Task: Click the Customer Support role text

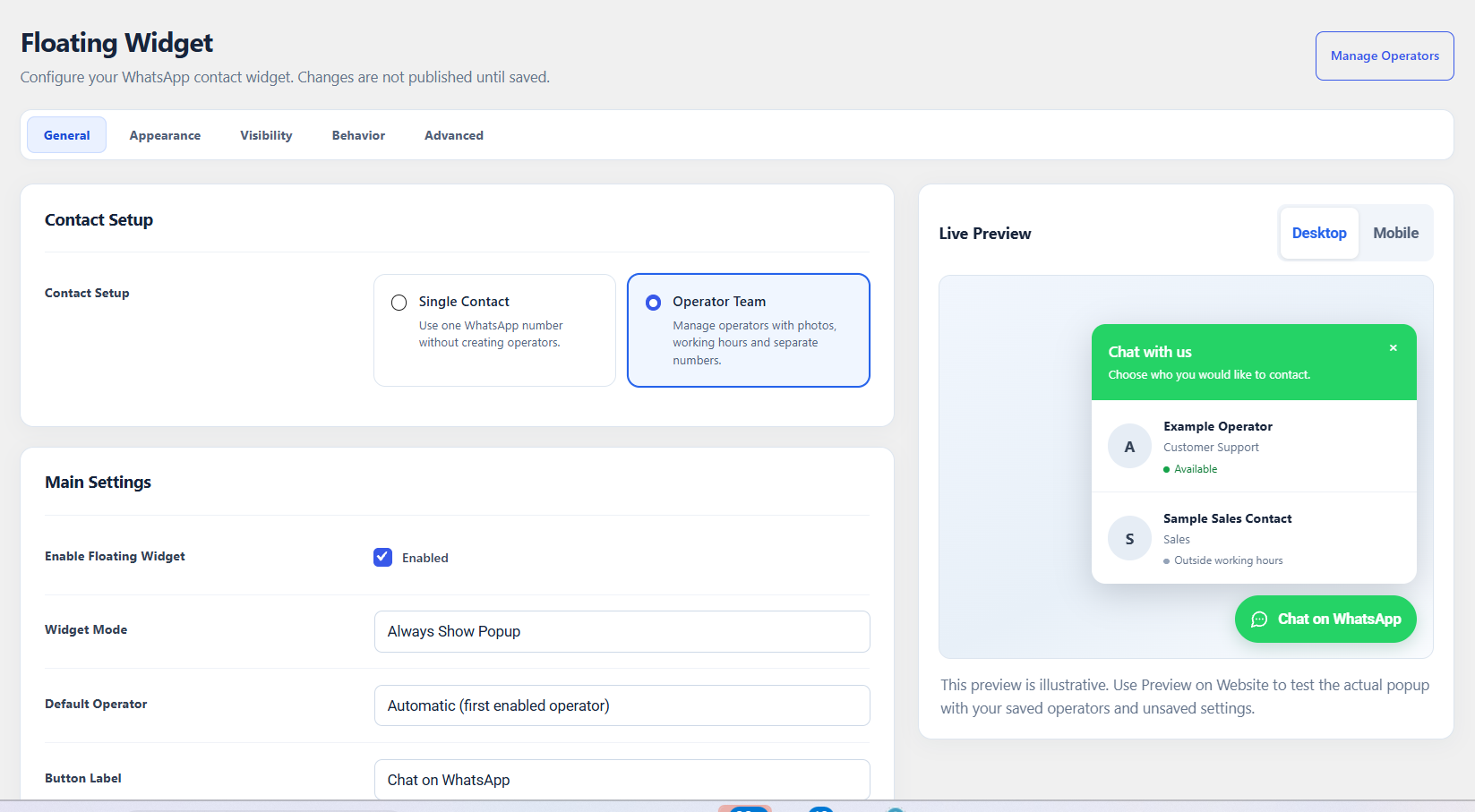Action: coord(1211,448)
